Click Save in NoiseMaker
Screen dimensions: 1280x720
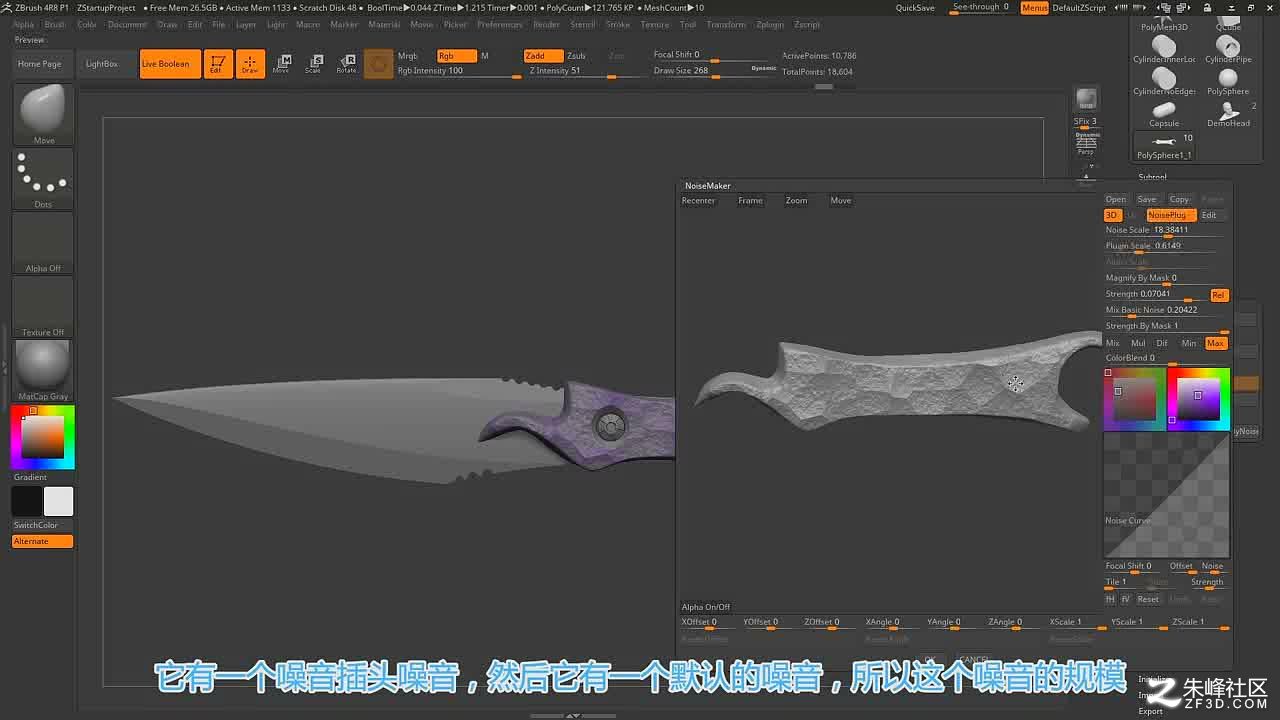coord(1147,199)
